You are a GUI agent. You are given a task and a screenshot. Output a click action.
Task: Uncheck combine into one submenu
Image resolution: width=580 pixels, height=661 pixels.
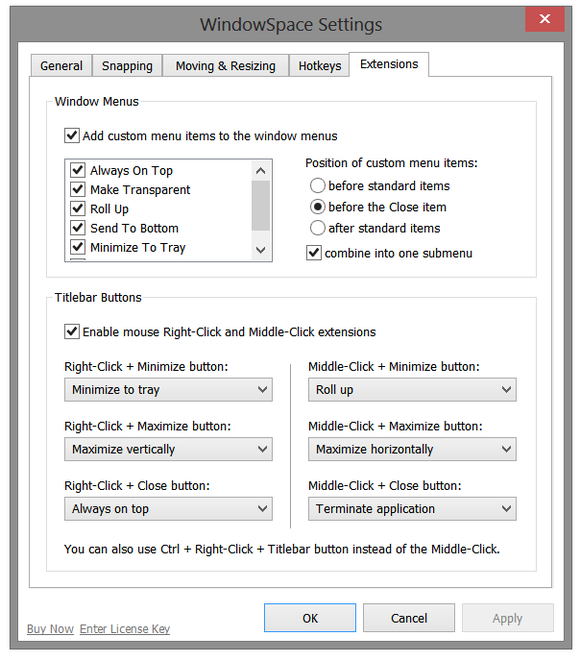(314, 253)
